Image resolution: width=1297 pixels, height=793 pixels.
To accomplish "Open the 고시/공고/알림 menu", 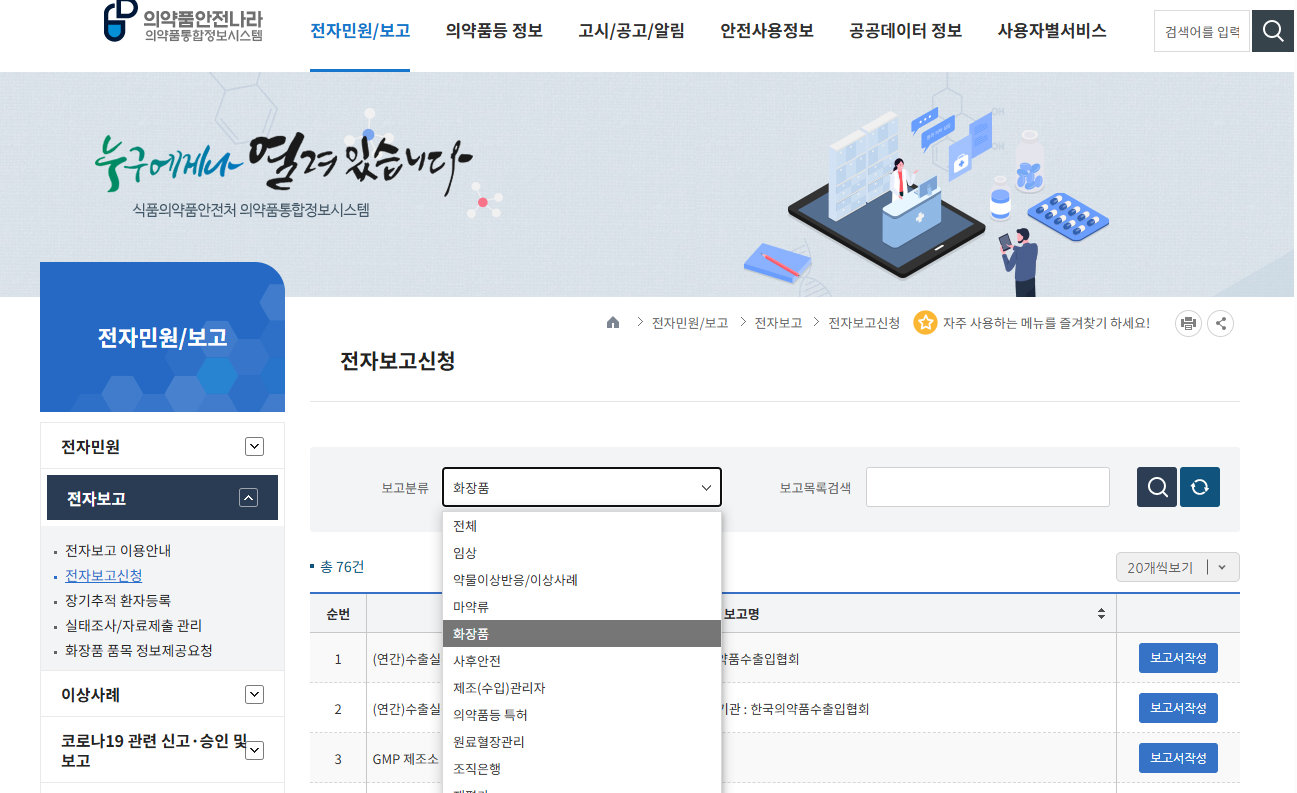I will [x=632, y=31].
